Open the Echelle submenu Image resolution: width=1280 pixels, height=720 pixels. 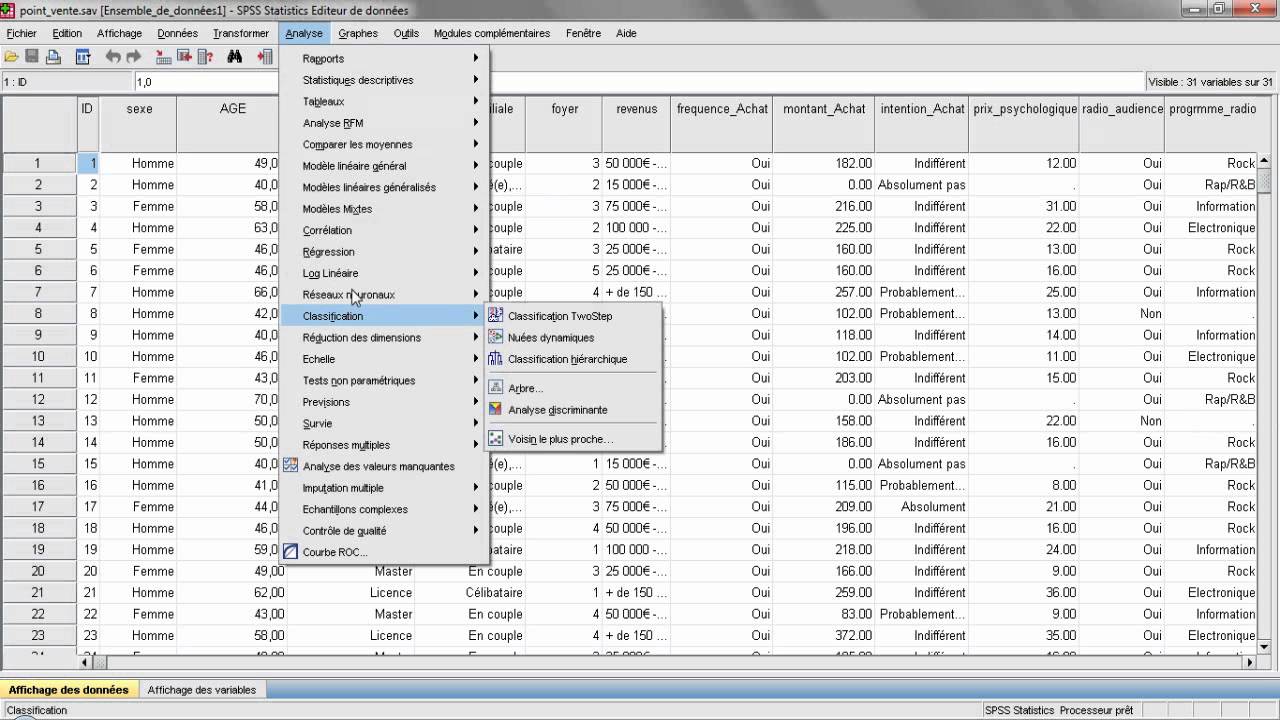click(383, 359)
